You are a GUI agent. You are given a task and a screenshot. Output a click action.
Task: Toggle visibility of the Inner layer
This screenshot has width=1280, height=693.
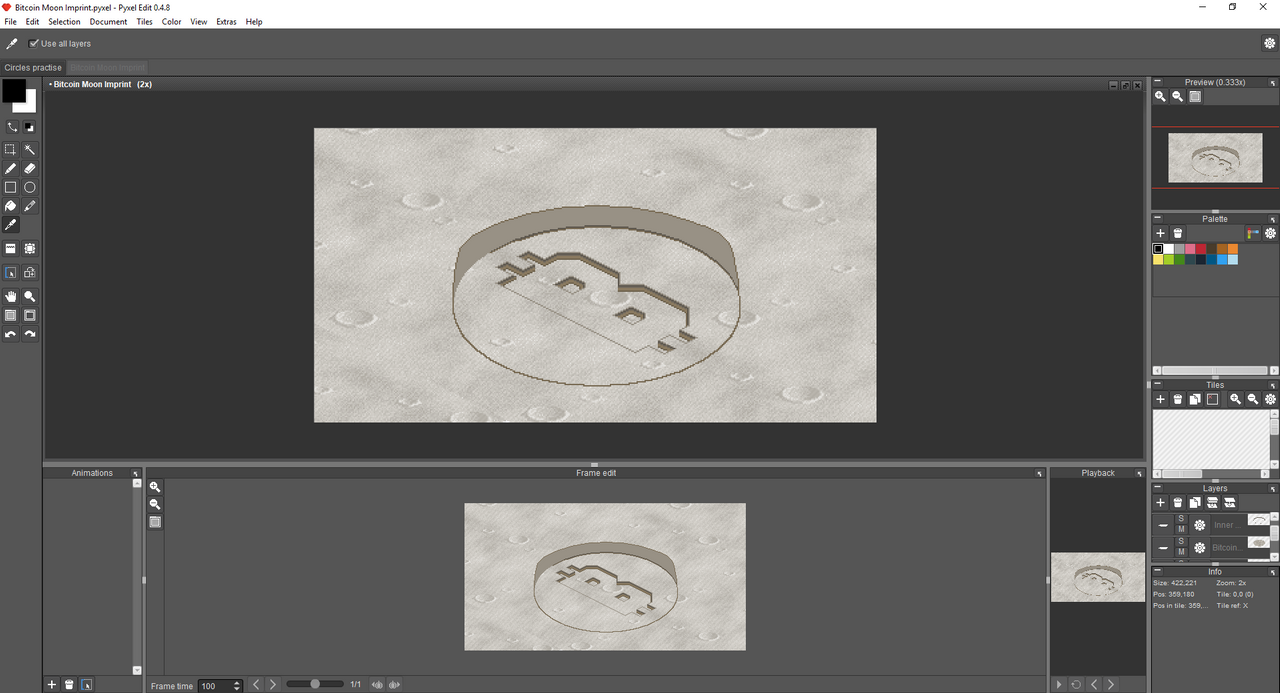pos(1163,525)
